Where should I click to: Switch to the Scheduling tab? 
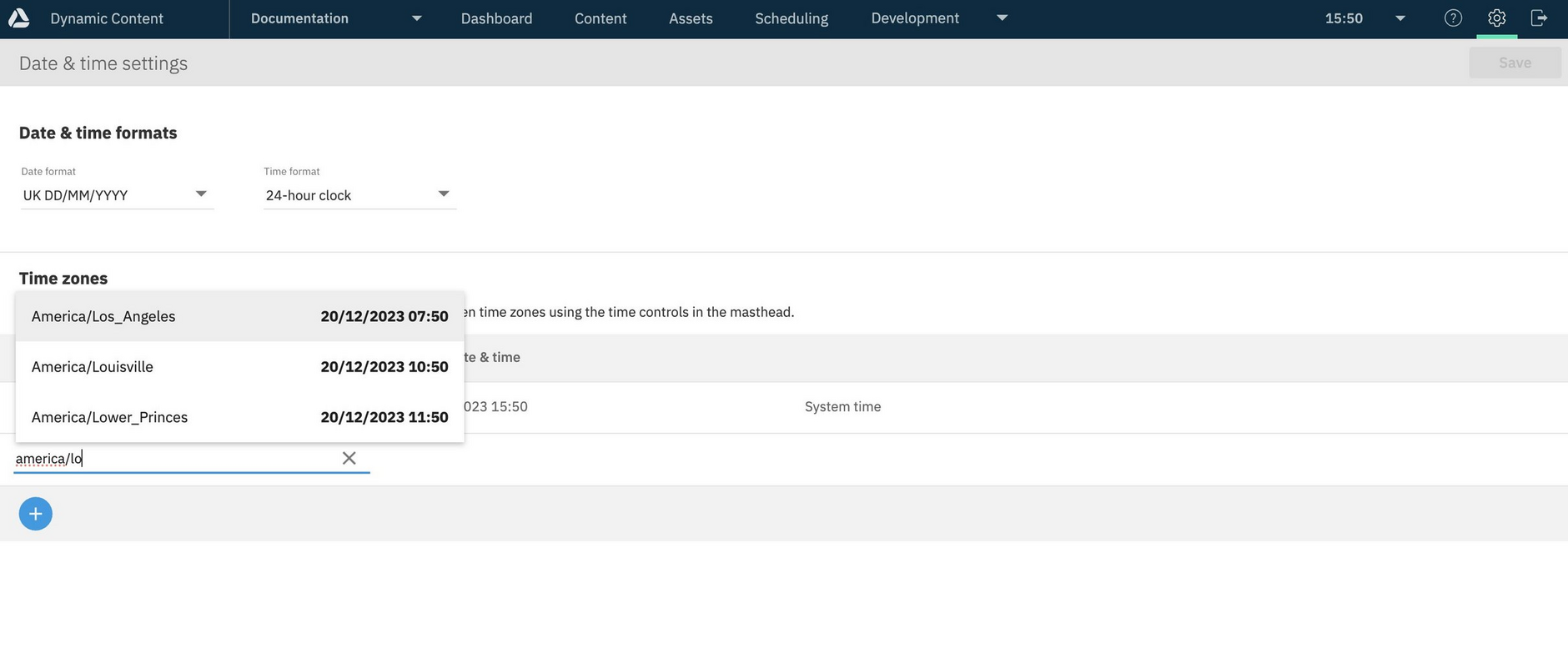[x=792, y=18]
